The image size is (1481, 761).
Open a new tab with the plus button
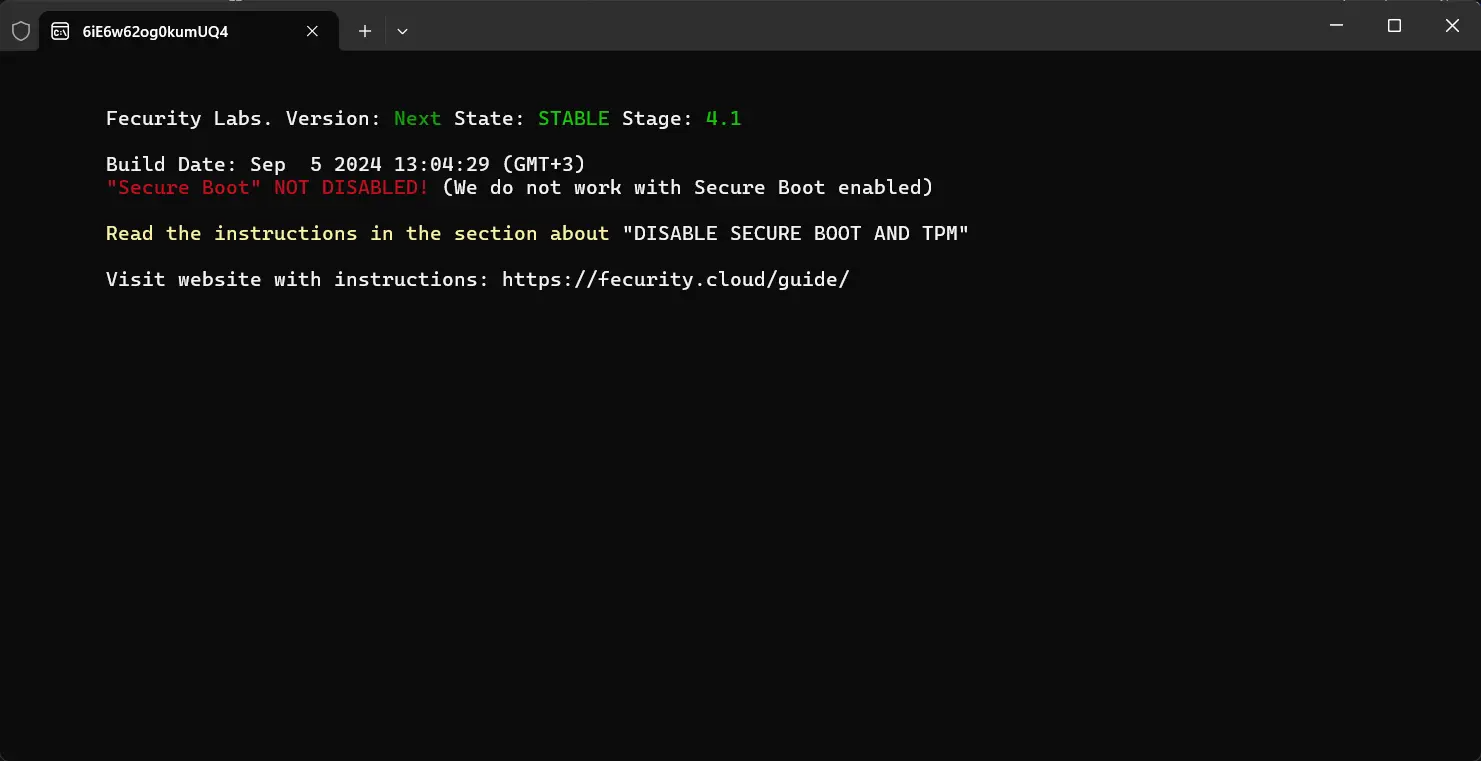tap(365, 31)
